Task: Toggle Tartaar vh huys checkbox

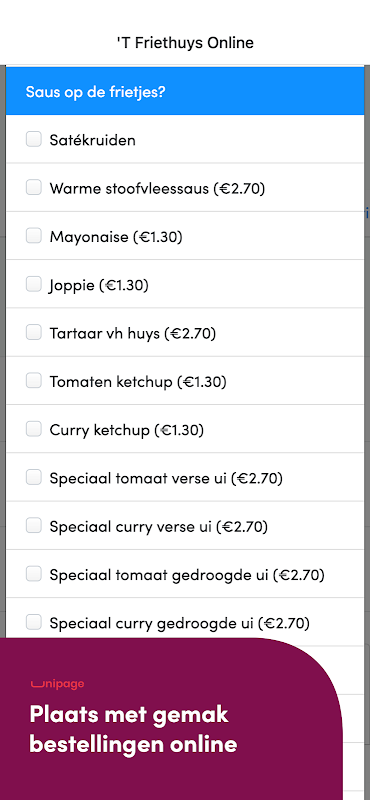Action: click(x=34, y=332)
